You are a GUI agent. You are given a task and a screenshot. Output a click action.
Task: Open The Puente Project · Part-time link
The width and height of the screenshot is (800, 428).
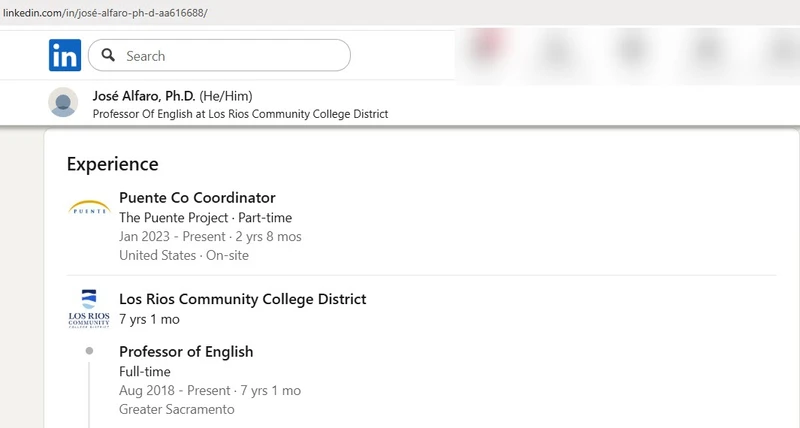[x=206, y=218]
